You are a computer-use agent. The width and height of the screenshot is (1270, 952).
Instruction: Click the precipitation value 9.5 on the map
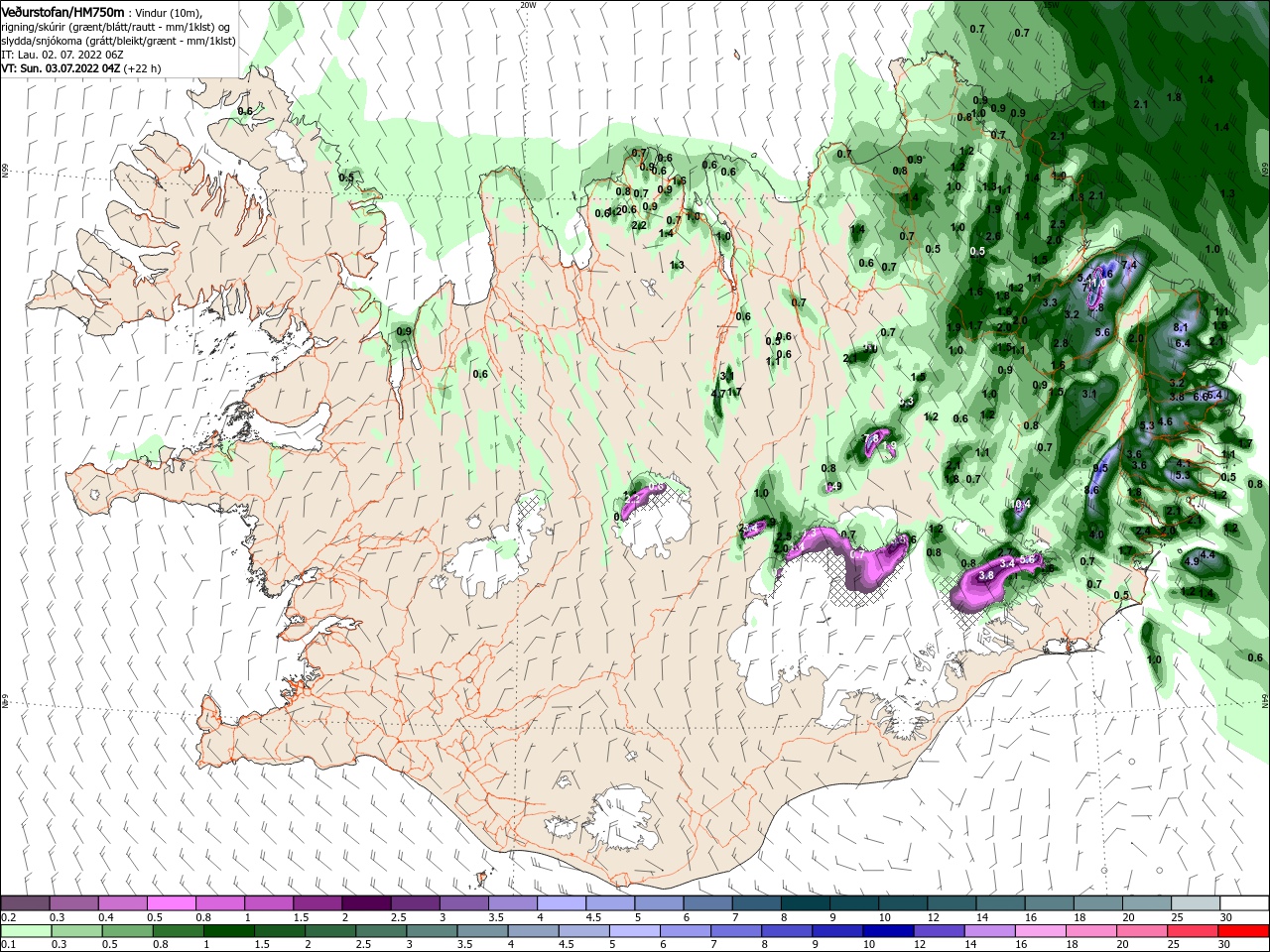[x=1100, y=468]
